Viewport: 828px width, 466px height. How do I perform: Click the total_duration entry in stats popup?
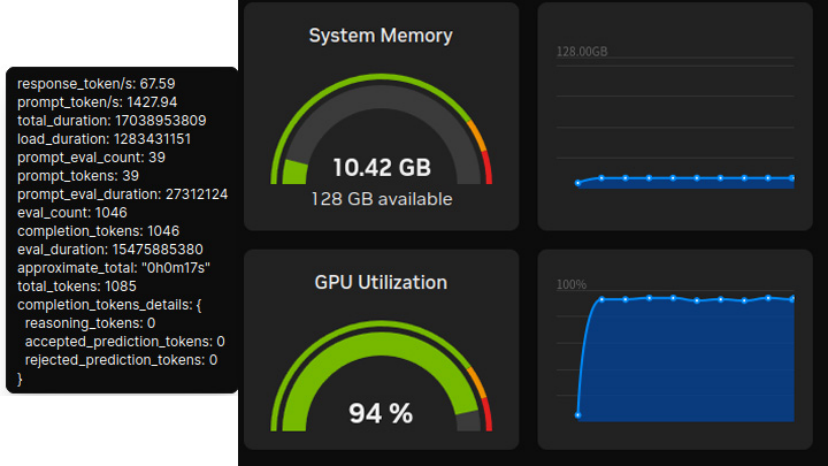coord(111,120)
